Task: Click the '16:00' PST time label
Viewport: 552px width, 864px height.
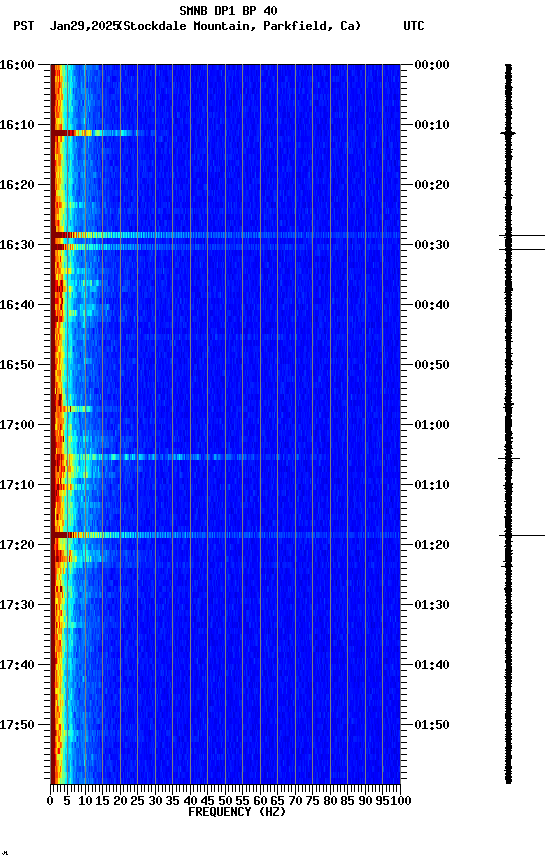Action: [17, 65]
